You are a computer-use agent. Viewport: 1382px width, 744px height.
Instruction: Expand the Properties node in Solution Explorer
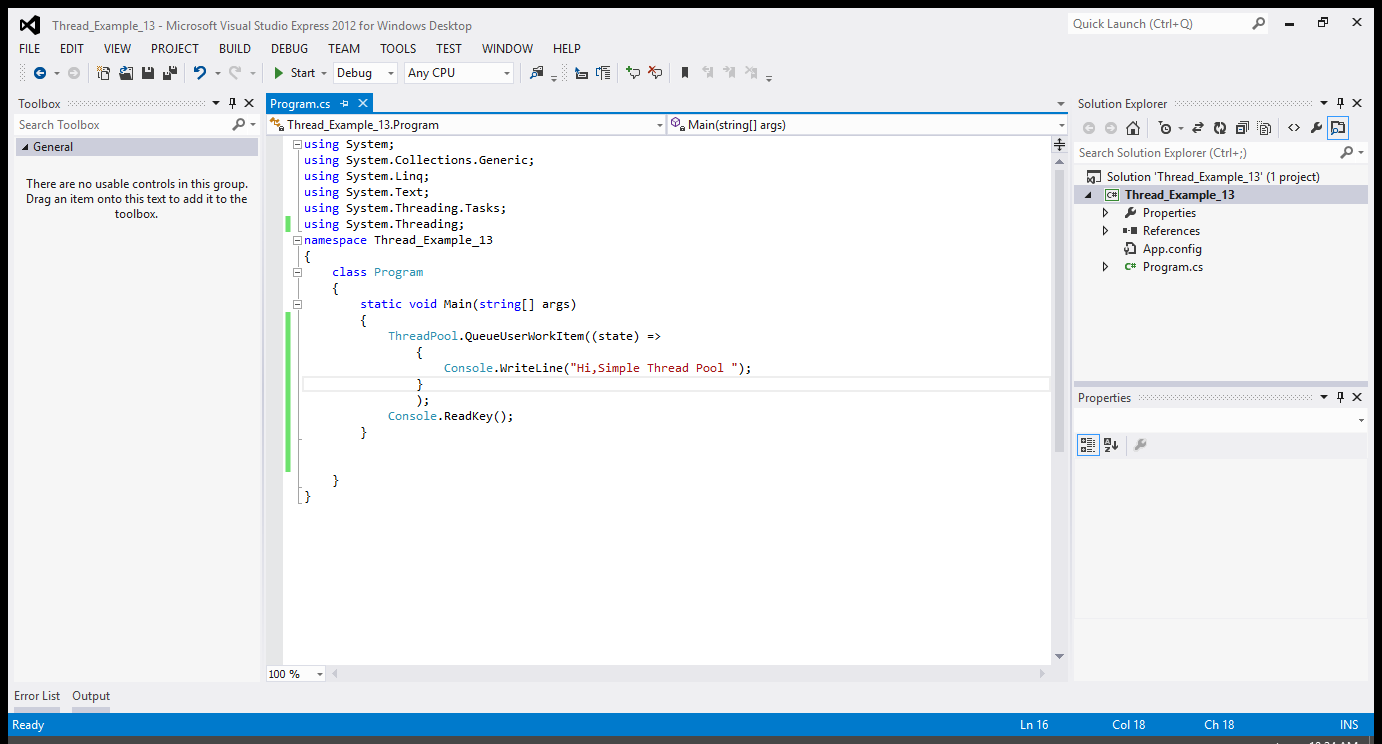point(1105,213)
